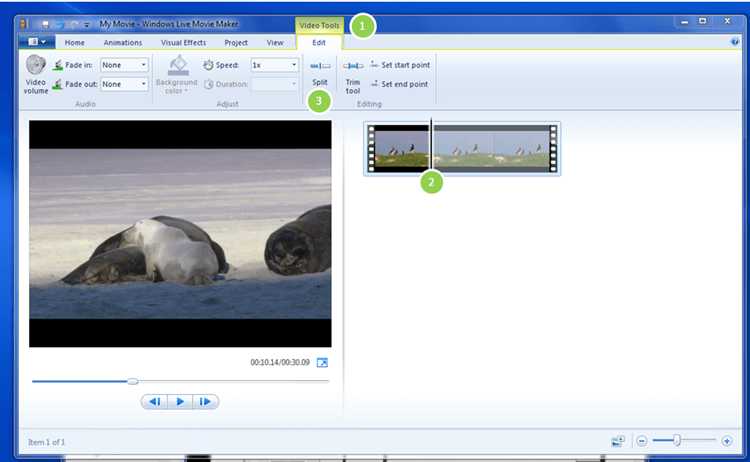Click the Video Tools contextual tab header
The image size is (750, 462).
(319, 25)
